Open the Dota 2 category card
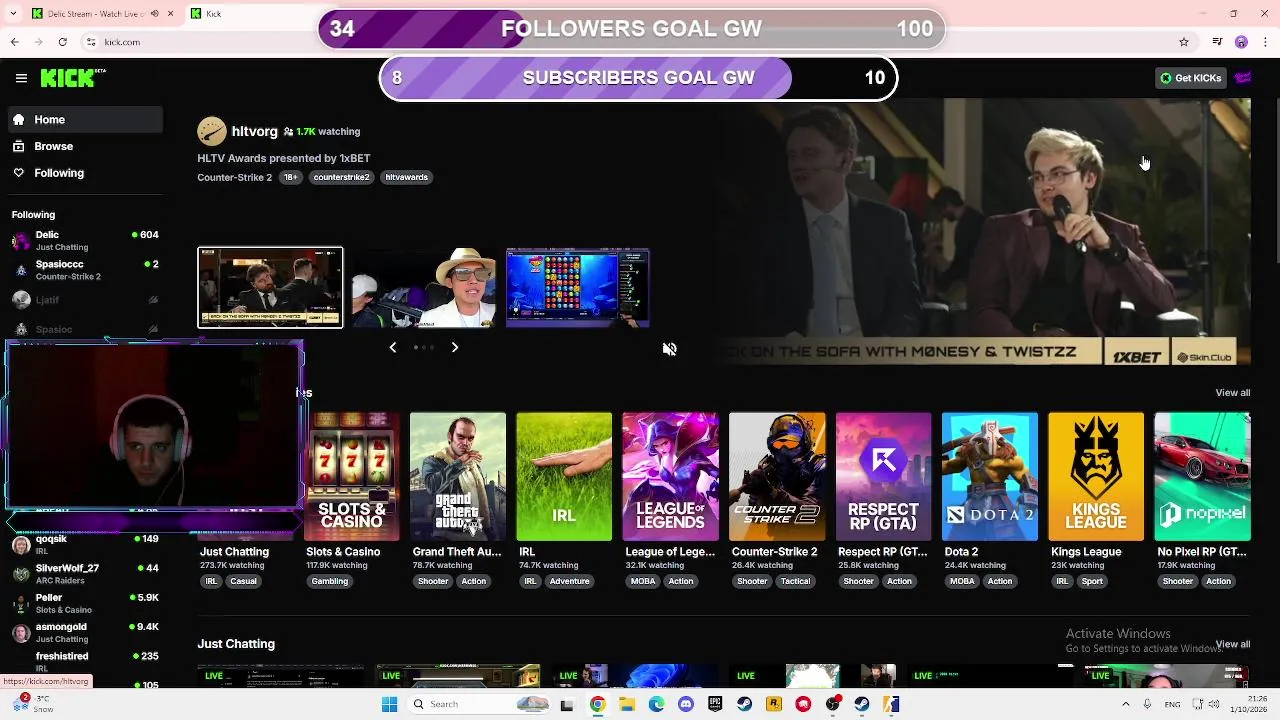This screenshot has height=720, width=1280. pos(990,477)
